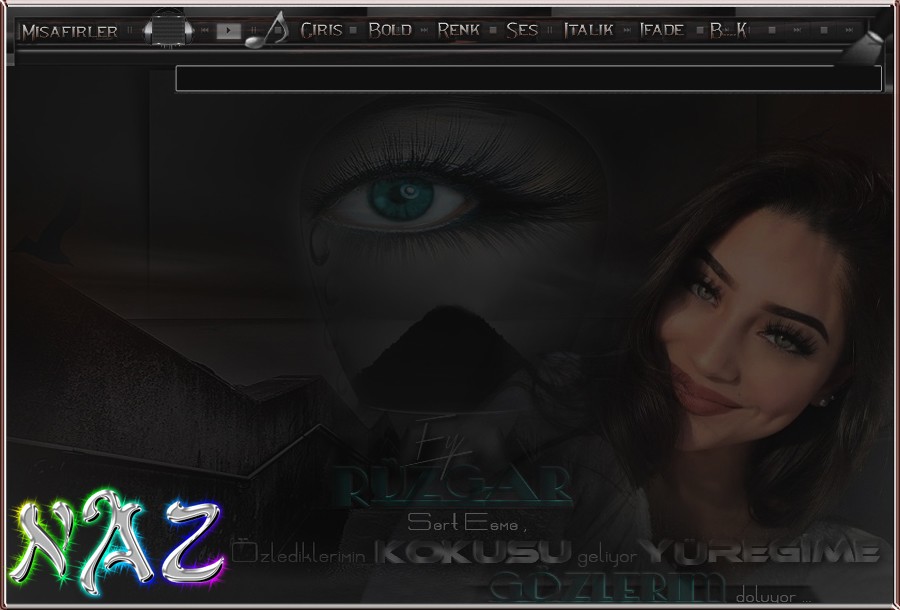Viewport: 900px width, 610px height.
Task: Open the Ifade emoticons menu
Action: tap(661, 30)
